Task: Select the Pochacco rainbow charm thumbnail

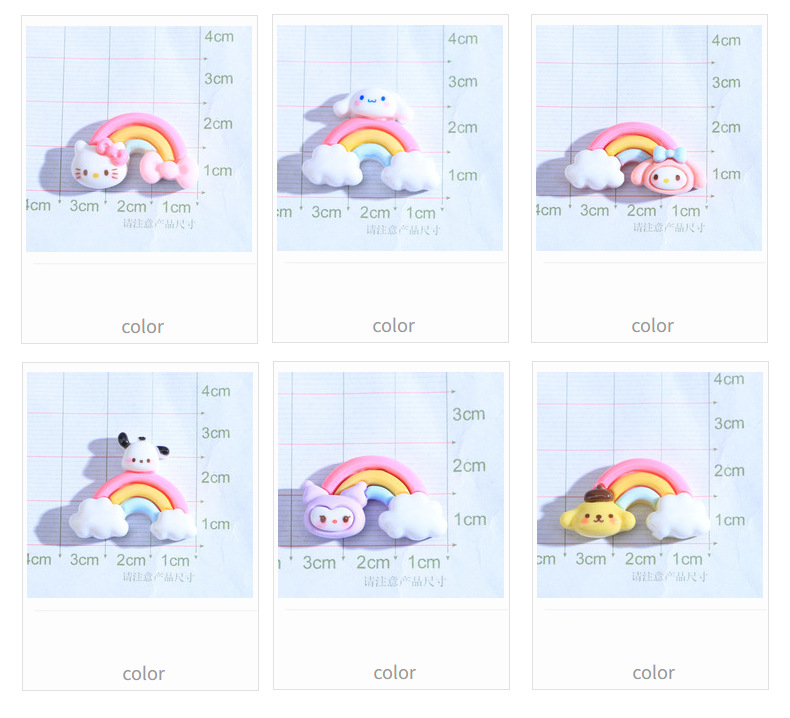Action: point(140,485)
